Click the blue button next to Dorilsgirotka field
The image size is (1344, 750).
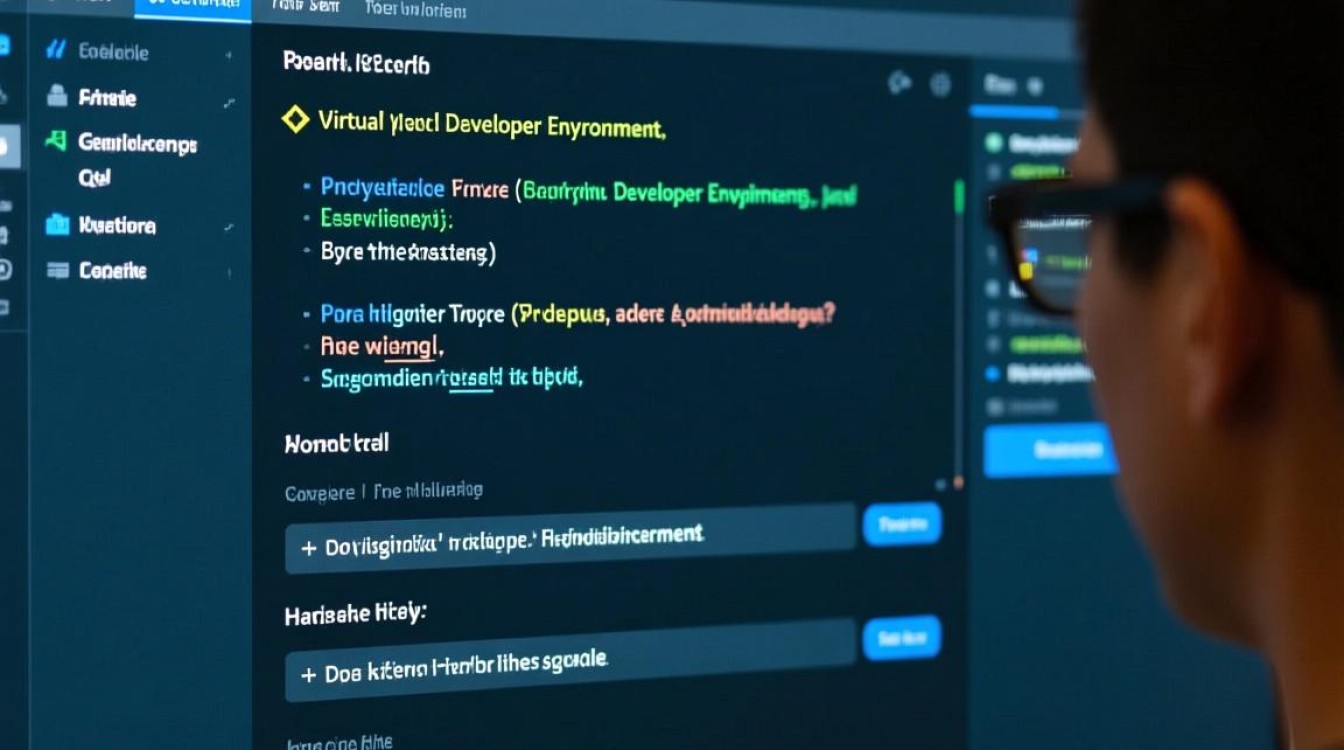[901, 524]
